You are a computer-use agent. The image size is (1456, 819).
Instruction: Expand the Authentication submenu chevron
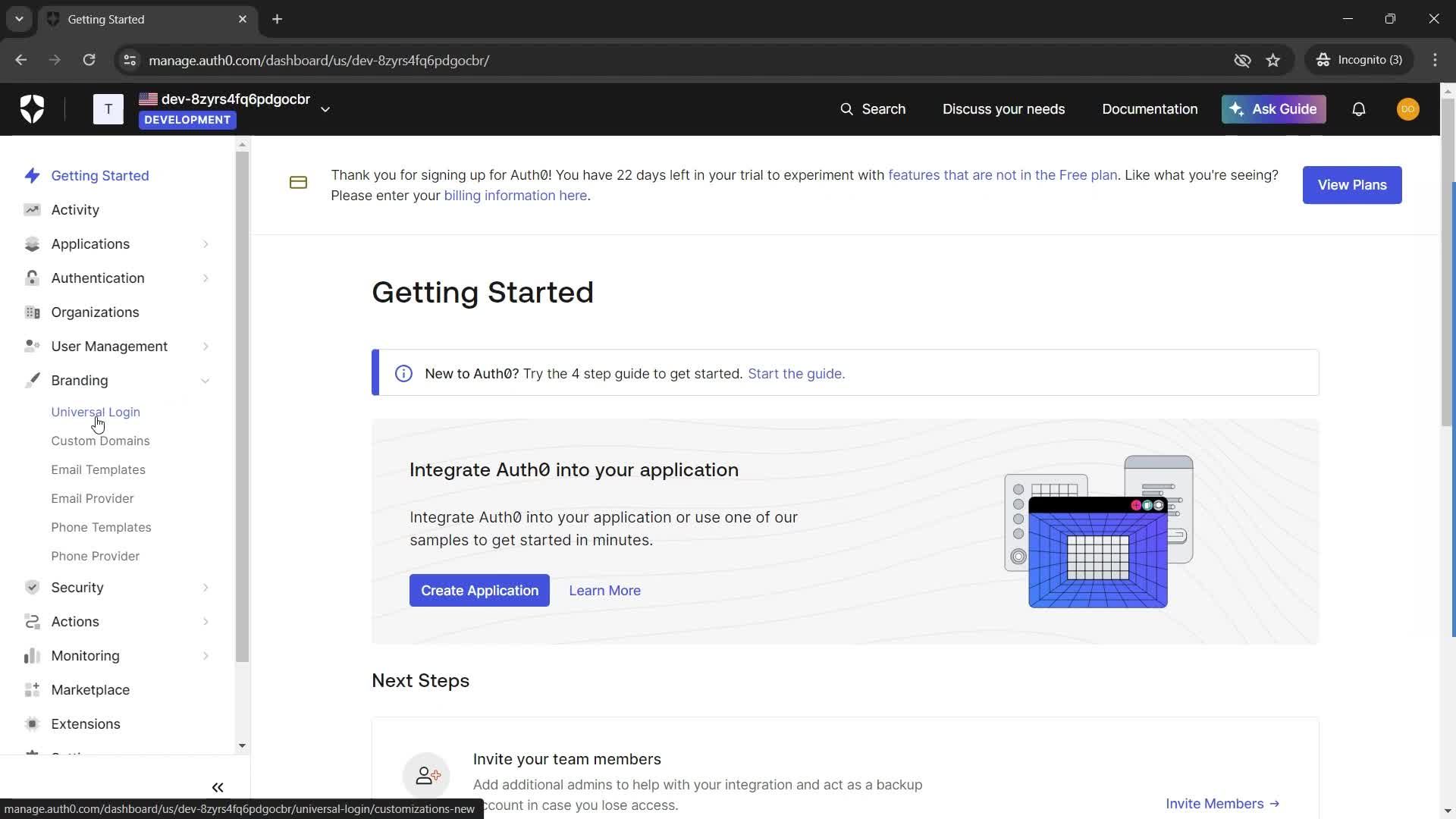[206, 278]
